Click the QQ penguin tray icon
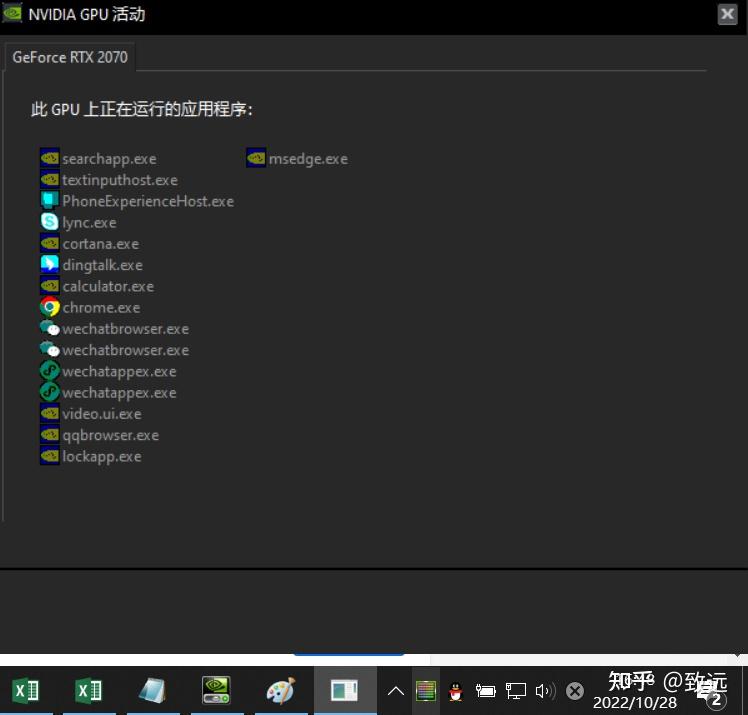Image resolution: width=748 pixels, height=715 pixels. (456, 691)
